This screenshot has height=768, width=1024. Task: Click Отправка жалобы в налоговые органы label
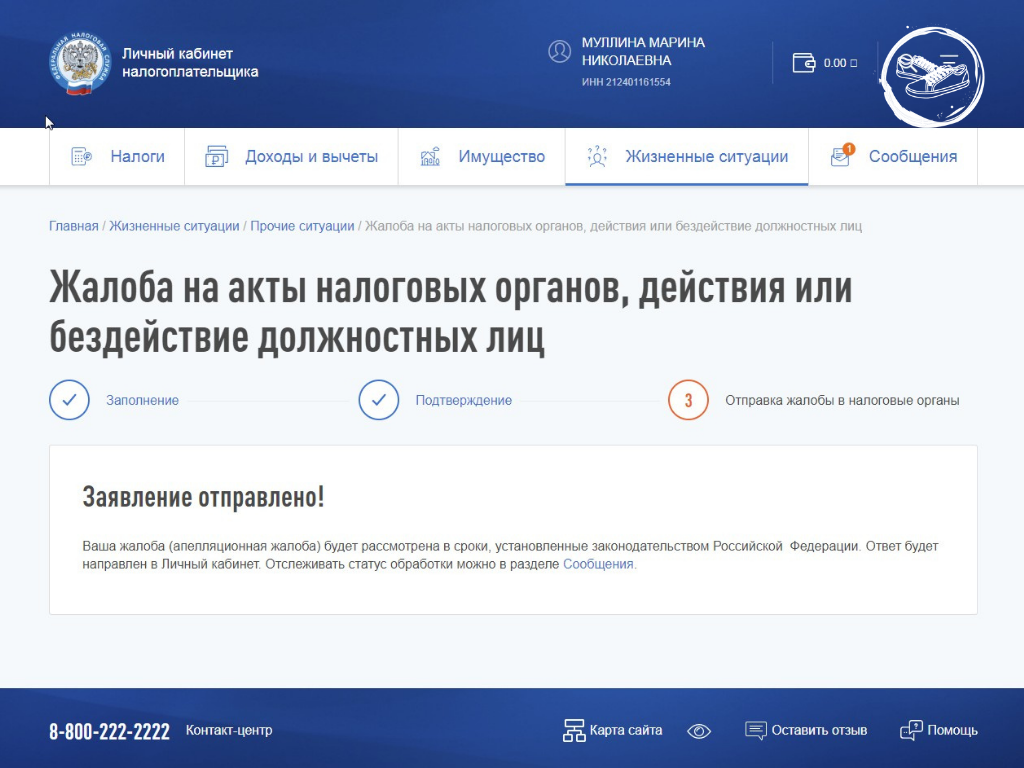[x=842, y=400]
